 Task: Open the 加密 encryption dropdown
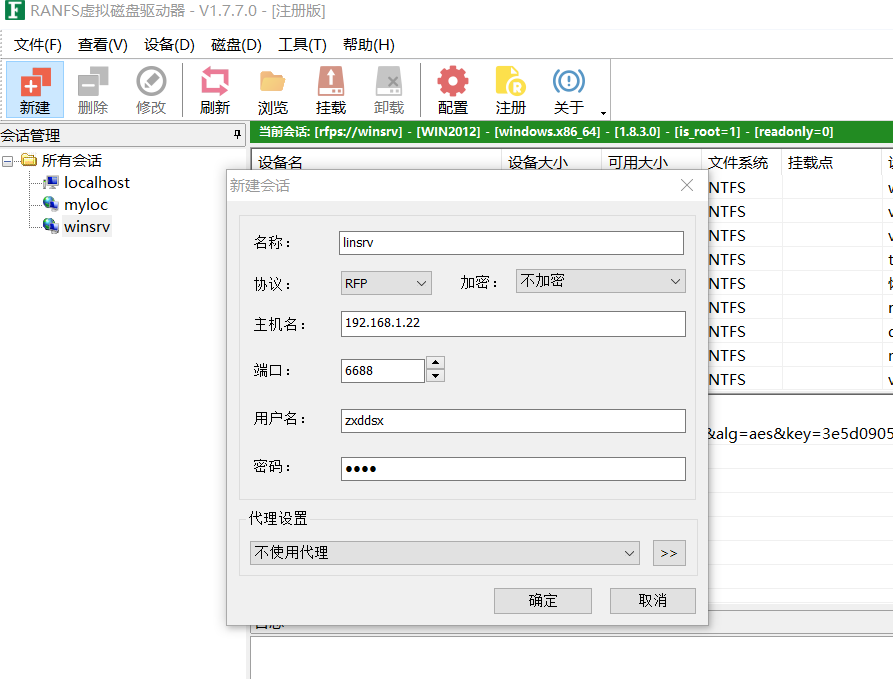point(675,281)
